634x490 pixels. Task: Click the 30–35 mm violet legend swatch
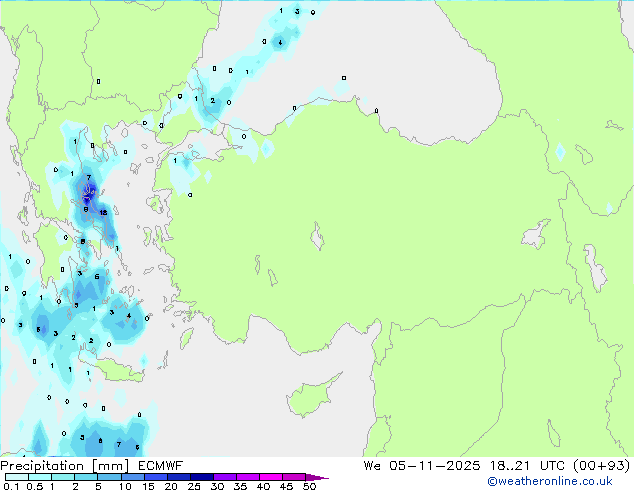pos(225,477)
